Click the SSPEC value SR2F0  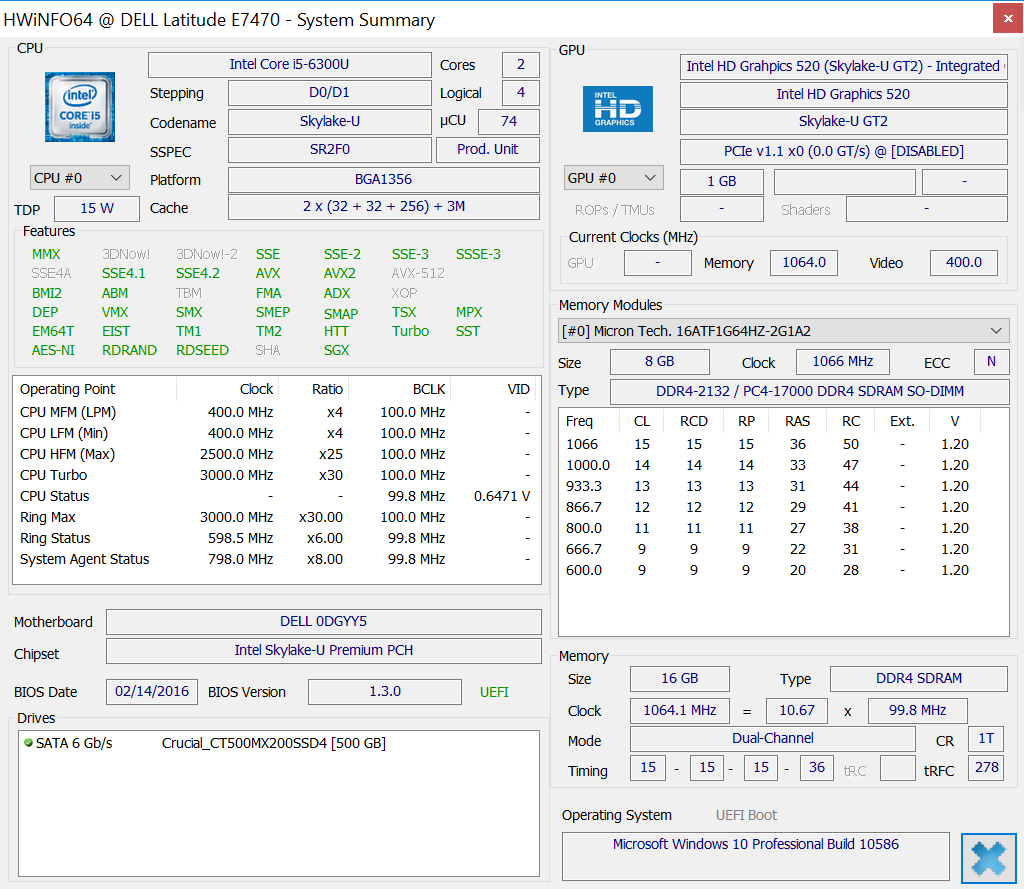pyautogui.click(x=329, y=150)
